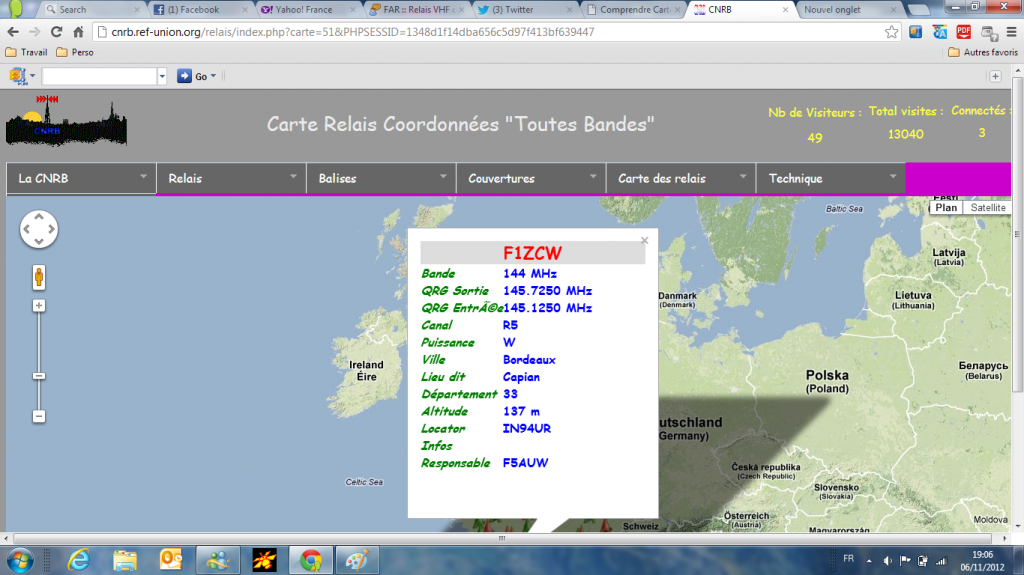Click the vertical page scrollbar
The image size is (1024, 575).
1017,235
